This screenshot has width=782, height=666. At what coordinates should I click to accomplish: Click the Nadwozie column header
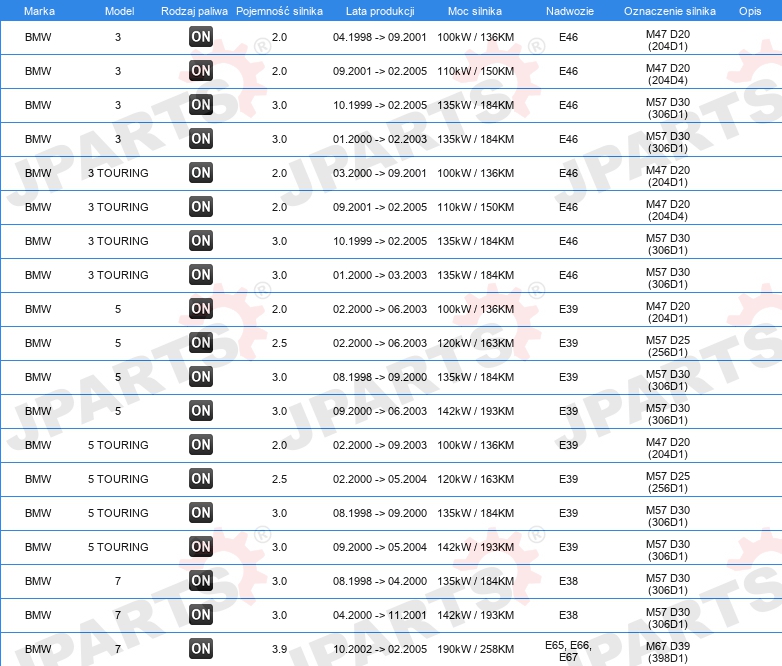tap(570, 11)
